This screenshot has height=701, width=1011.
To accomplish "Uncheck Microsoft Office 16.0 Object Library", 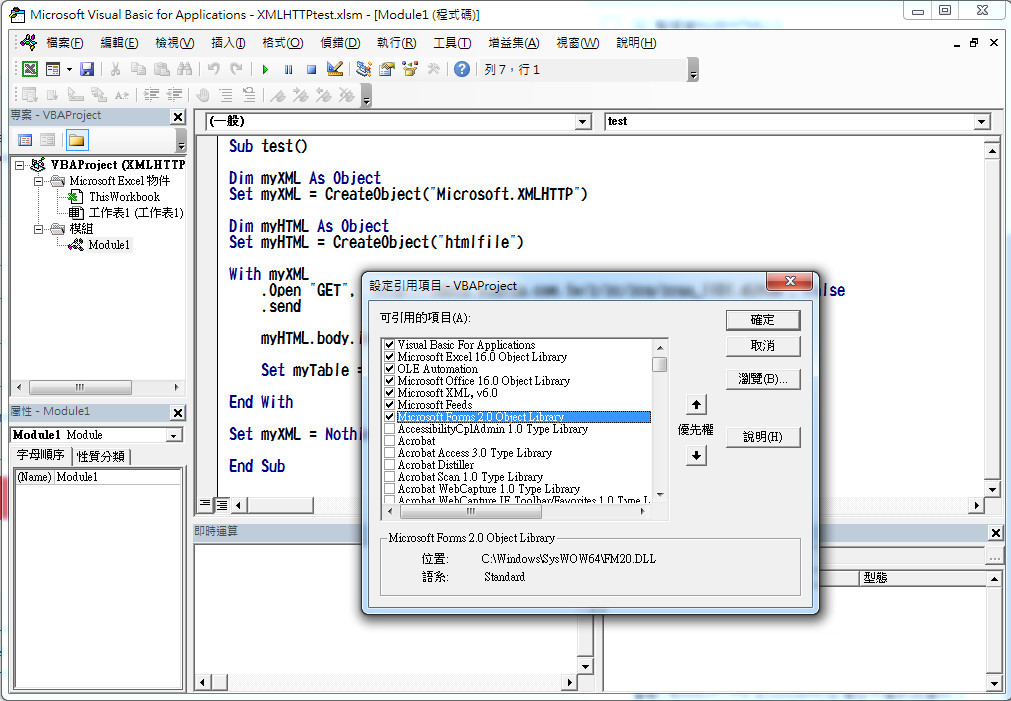I will coord(389,380).
